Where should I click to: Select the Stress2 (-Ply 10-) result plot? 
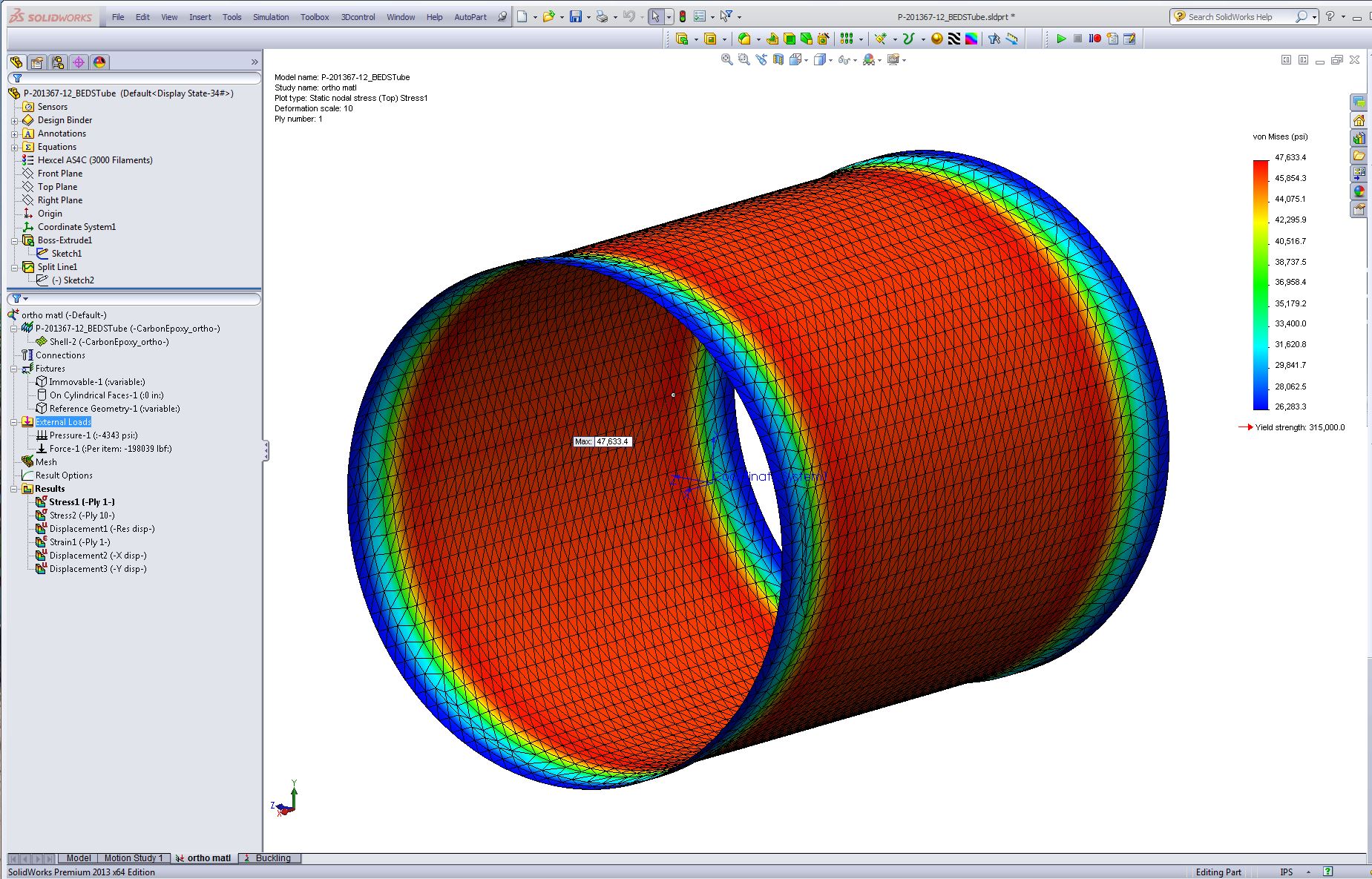pyautogui.click(x=82, y=516)
